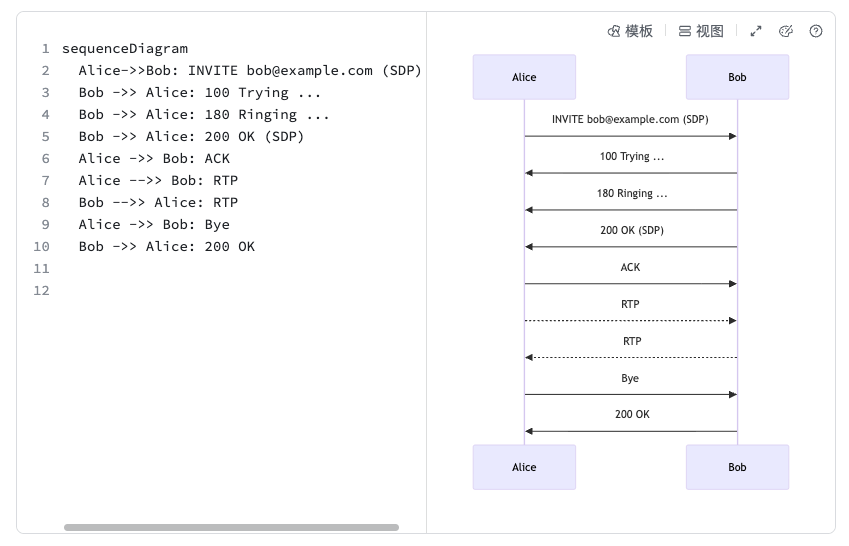Select the ACK message label in diagram
This screenshot has height=546, width=849.
pyautogui.click(x=630, y=267)
